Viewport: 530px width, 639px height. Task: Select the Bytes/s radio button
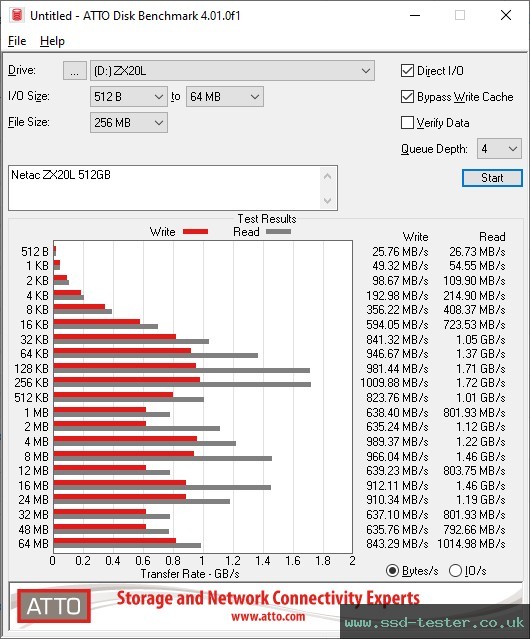point(392,571)
